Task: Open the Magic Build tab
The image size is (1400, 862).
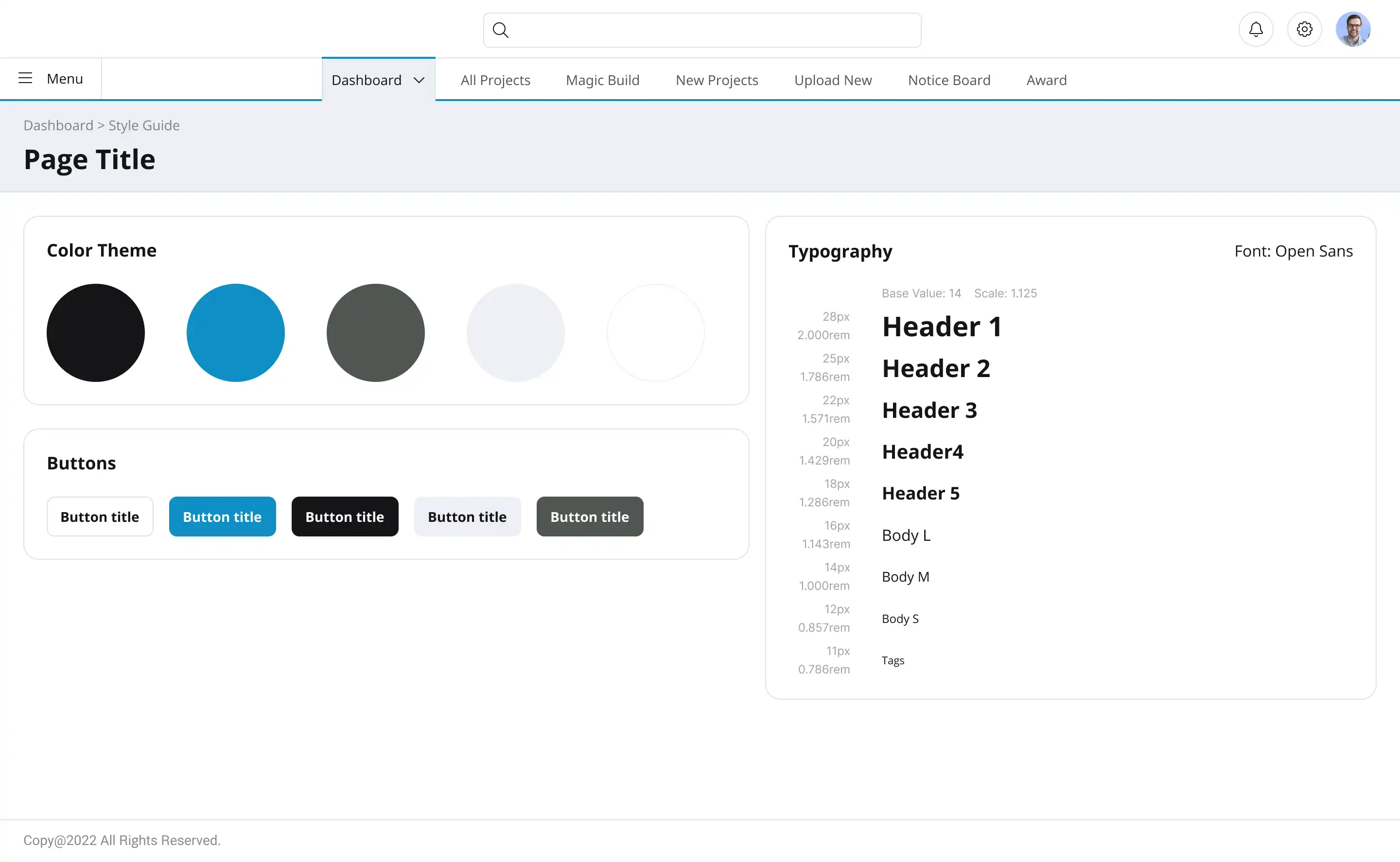Action: [602, 80]
